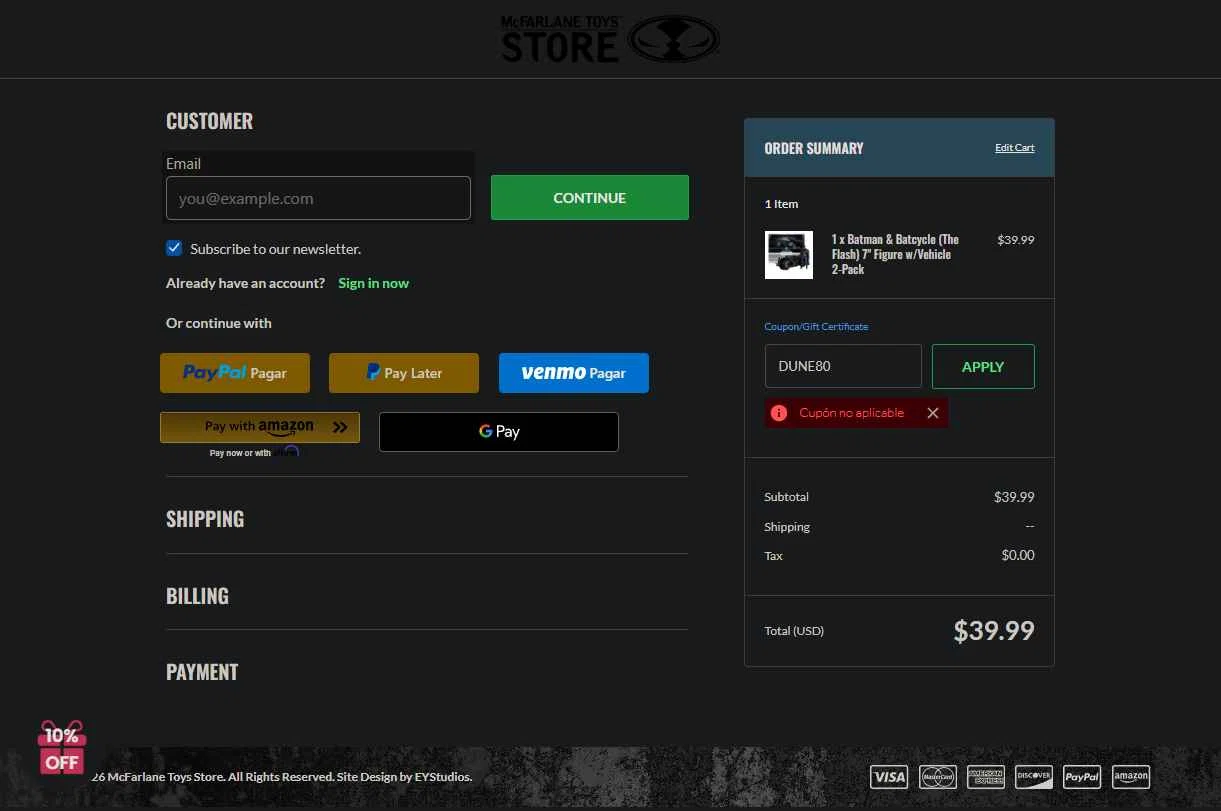Click the Subtotal label
This screenshot has height=811, width=1221.
tap(786, 497)
